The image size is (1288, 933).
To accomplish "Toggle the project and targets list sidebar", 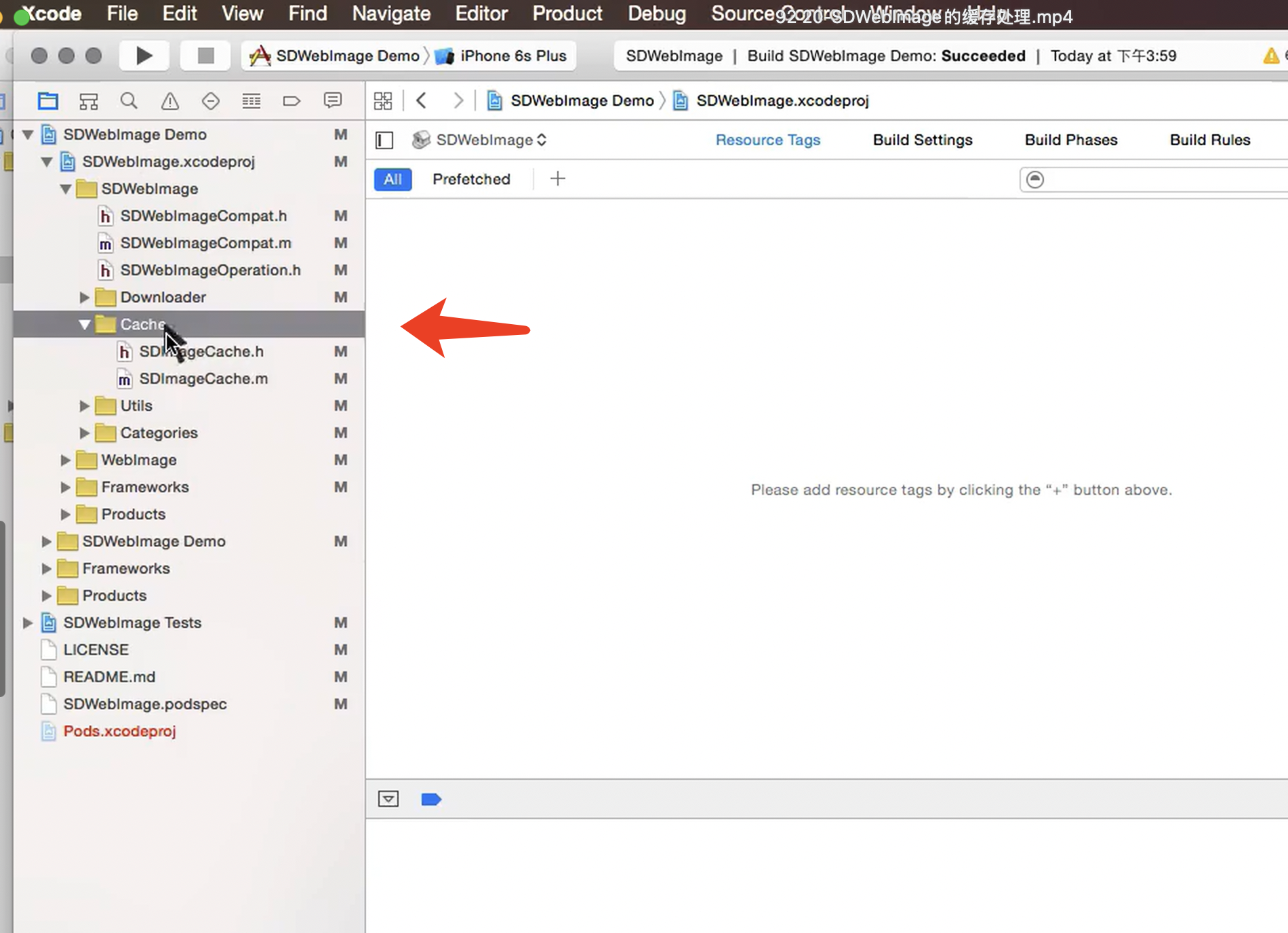I will [384, 140].
